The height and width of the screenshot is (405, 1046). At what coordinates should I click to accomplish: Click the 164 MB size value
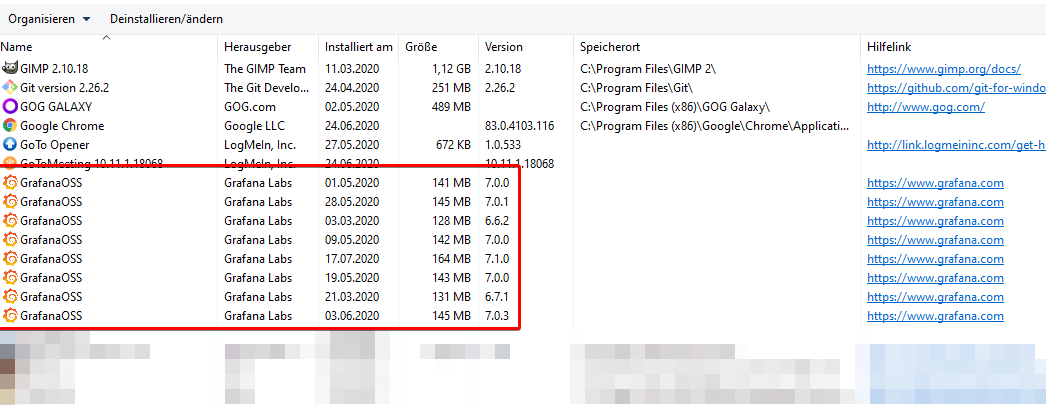[452, 259]
